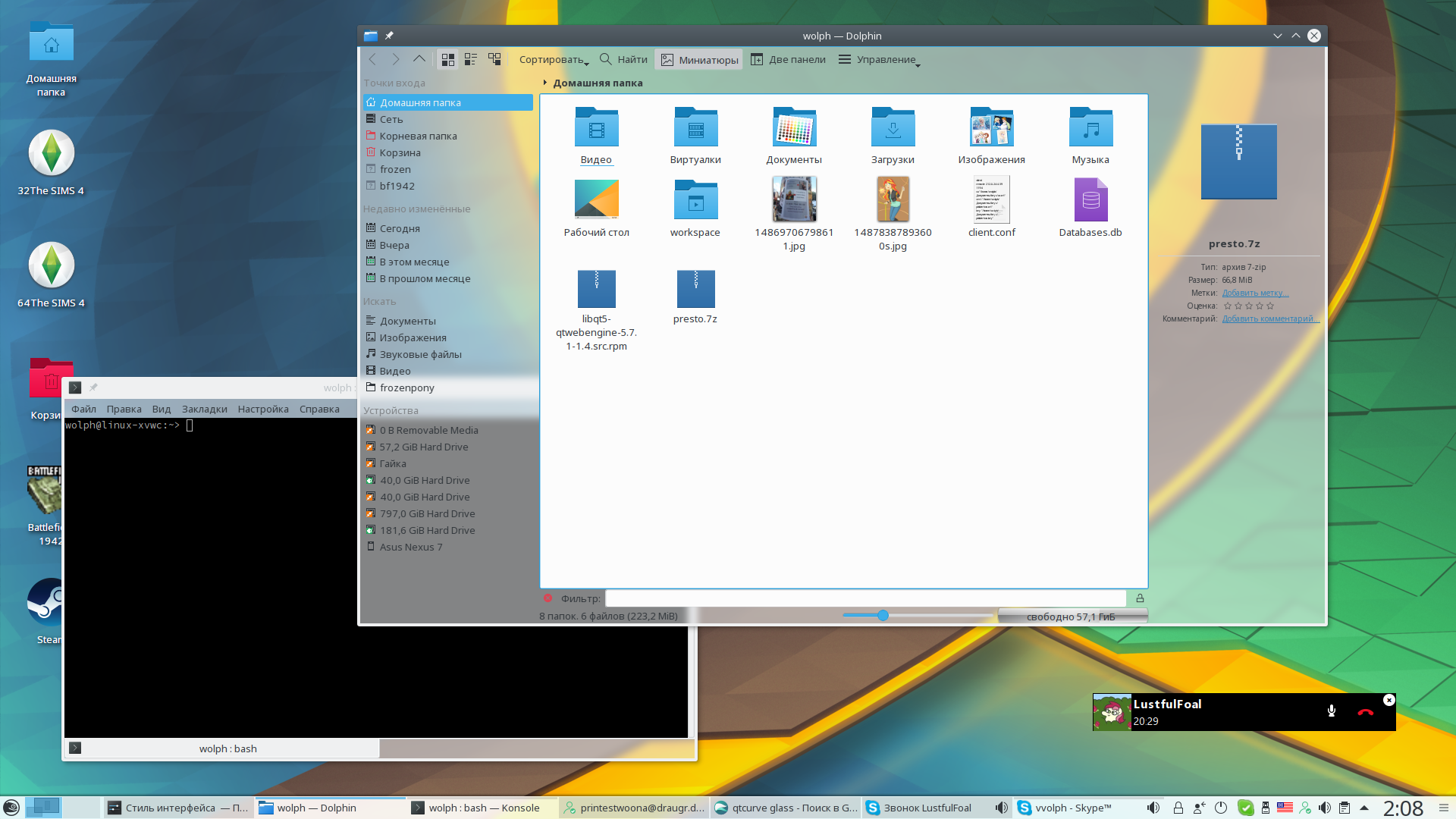The height and width of the screenshot is (819, 1456).
Task: Open the Изображения folder icon
Action: click(992, 127)
